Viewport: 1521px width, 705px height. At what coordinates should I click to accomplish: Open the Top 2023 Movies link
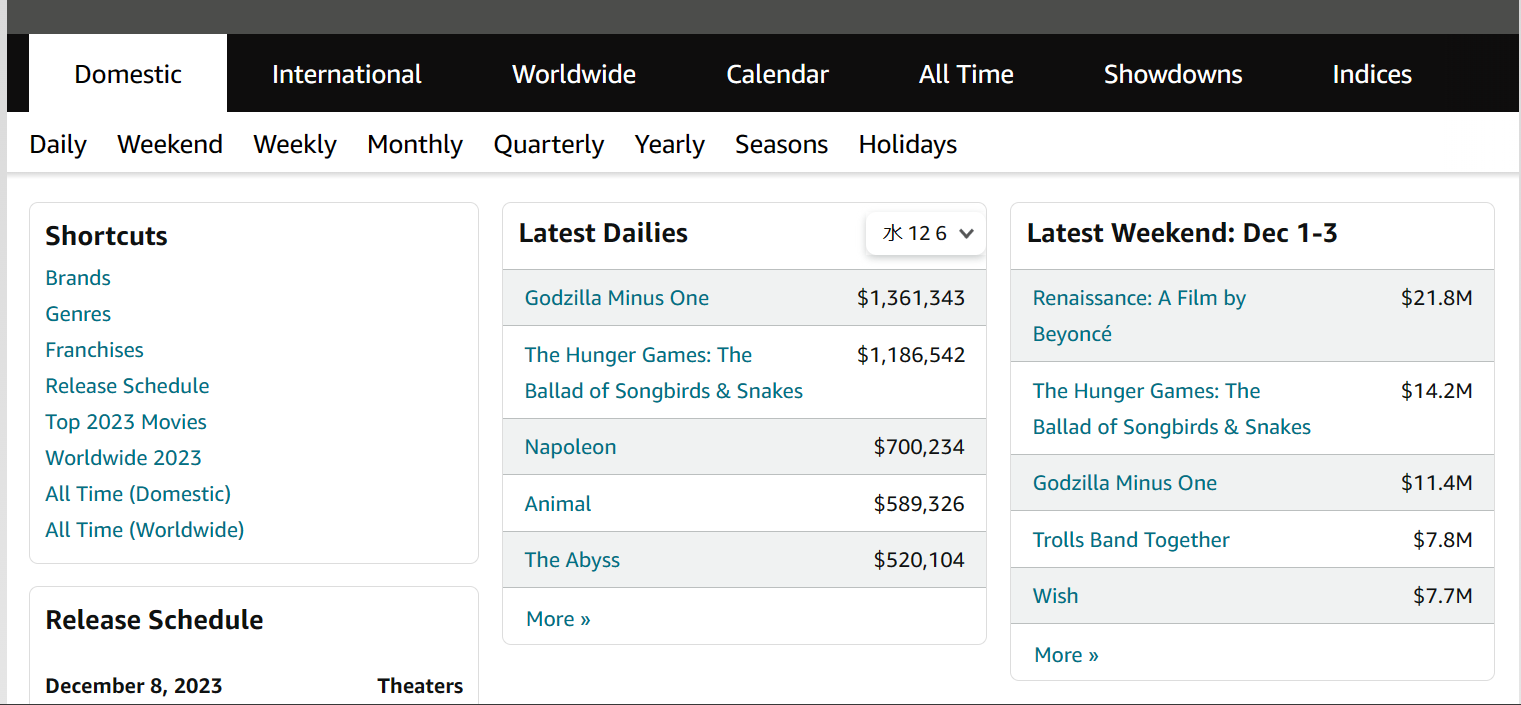[126, 422]
